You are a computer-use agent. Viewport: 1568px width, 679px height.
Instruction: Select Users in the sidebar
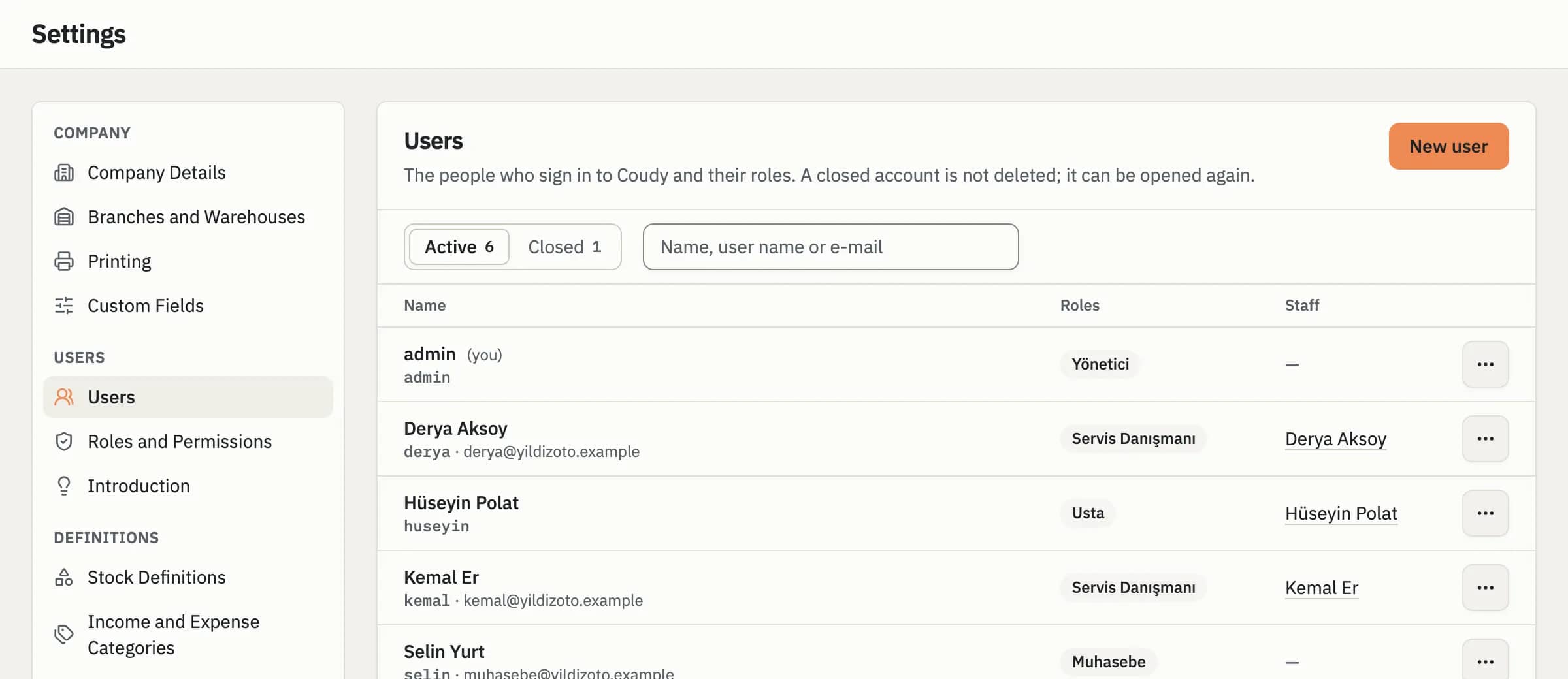point(188,397)
